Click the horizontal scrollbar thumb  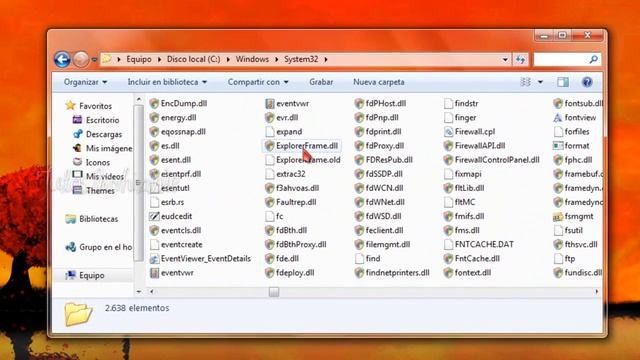274,292
